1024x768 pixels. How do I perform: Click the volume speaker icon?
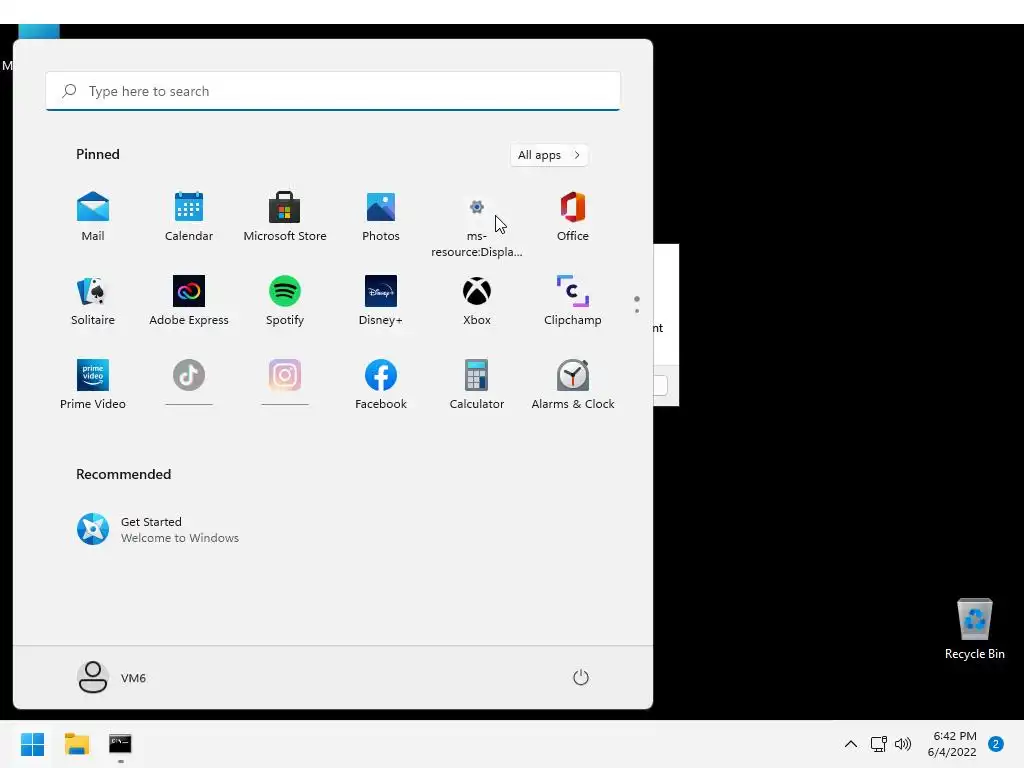point(903,744)
